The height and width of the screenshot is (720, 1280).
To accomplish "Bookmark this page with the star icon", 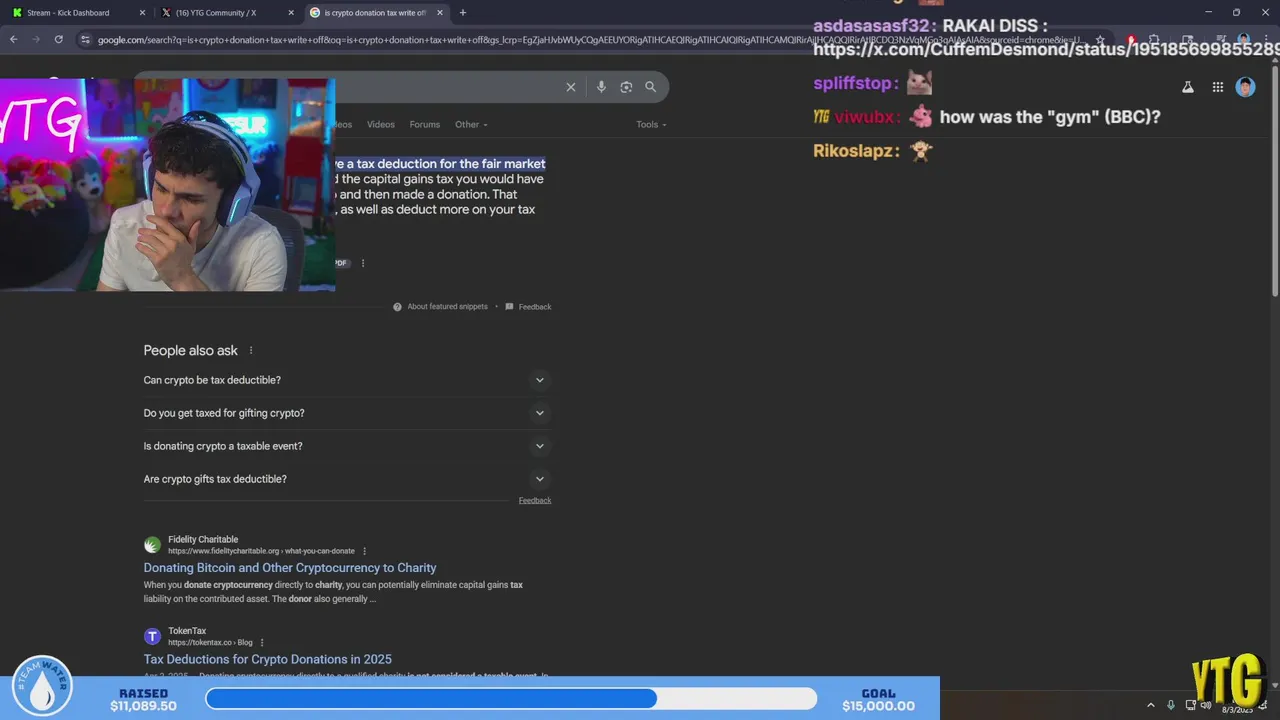I will coord(1100,40).
